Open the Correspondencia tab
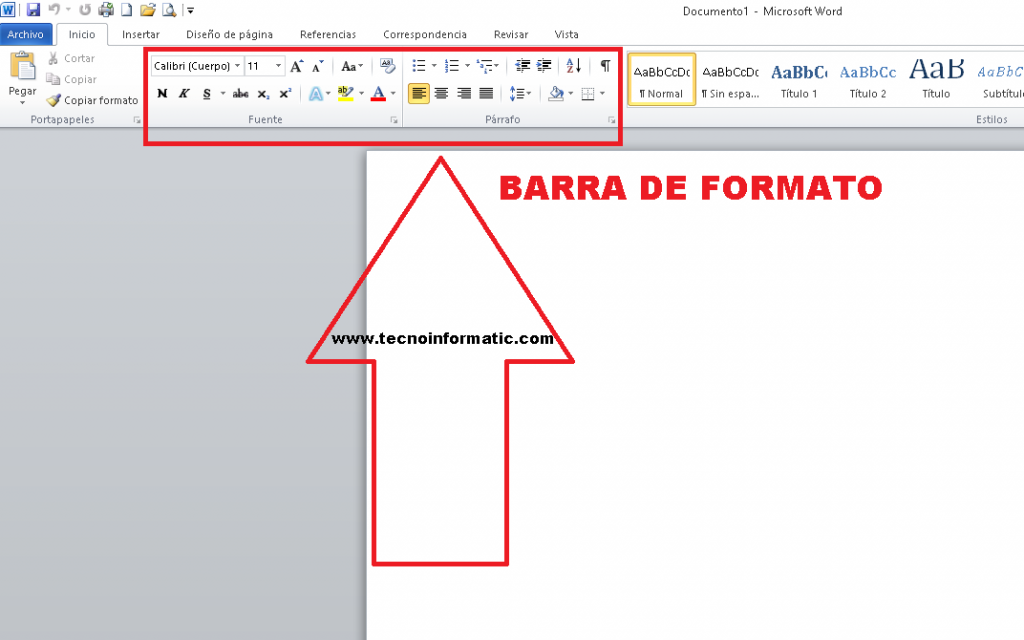This screenshot has height=640, width=1024. pos(424,35)
